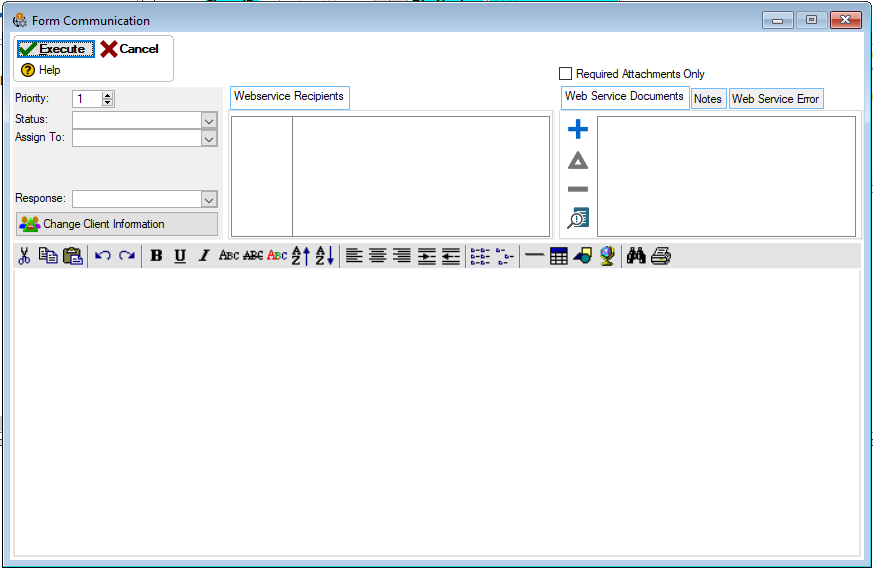Center align the text

click(x=377, y=256)
